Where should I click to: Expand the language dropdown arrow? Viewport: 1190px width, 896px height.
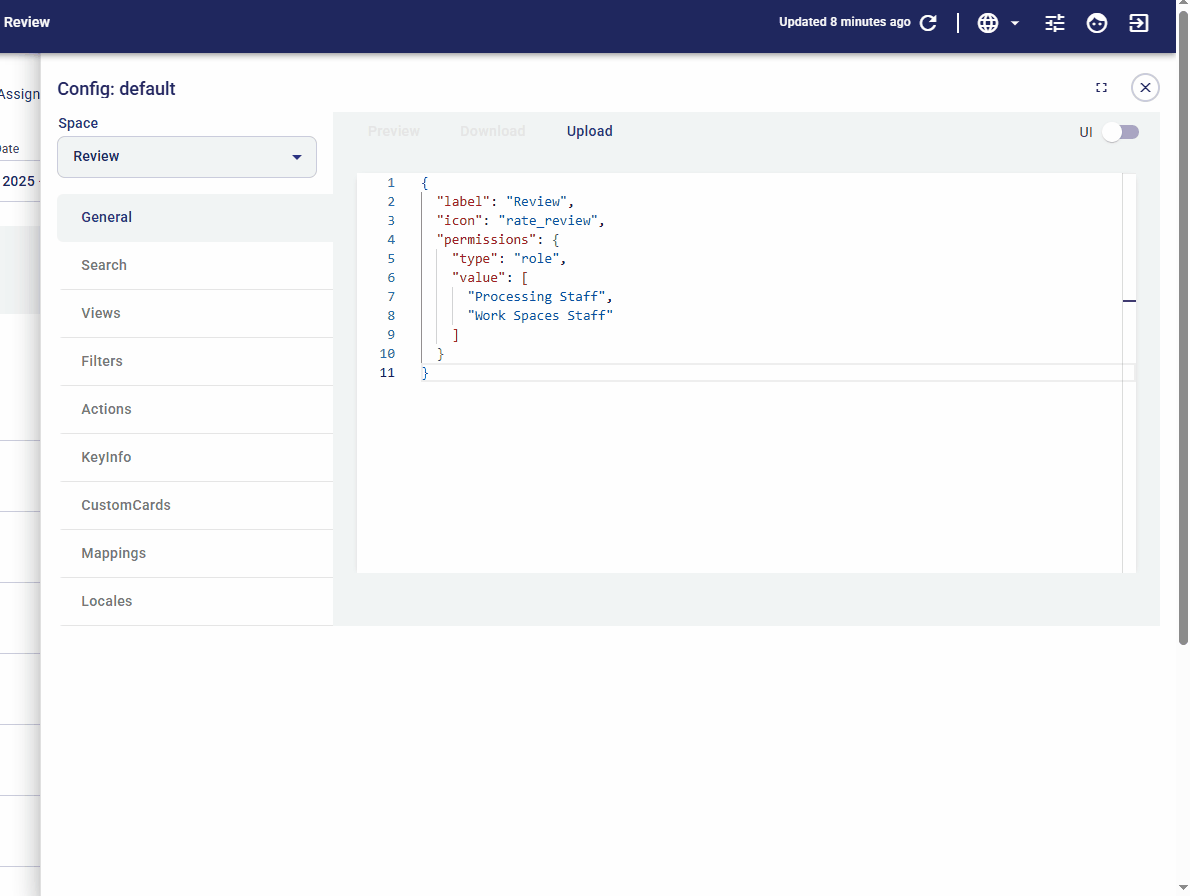pos(1015,24)
